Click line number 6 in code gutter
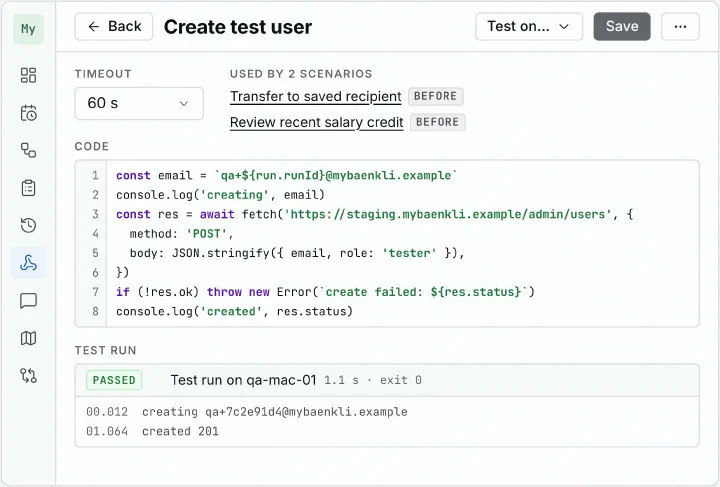 tap(95, 273)
